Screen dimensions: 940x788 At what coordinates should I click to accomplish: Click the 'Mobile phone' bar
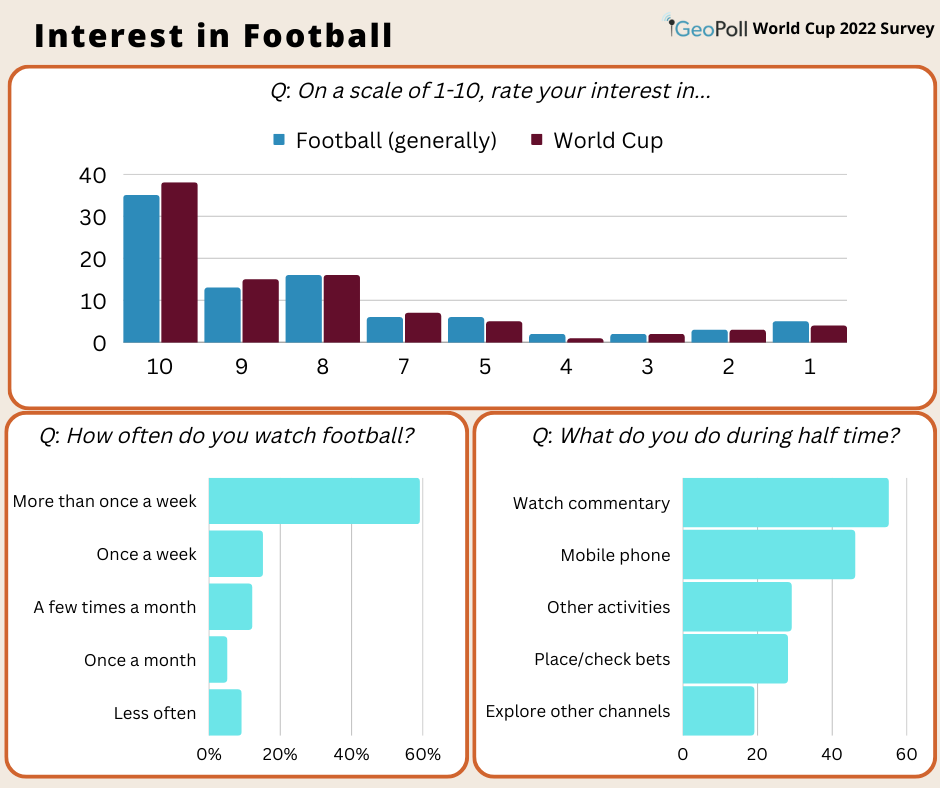[x=768, y=555]
